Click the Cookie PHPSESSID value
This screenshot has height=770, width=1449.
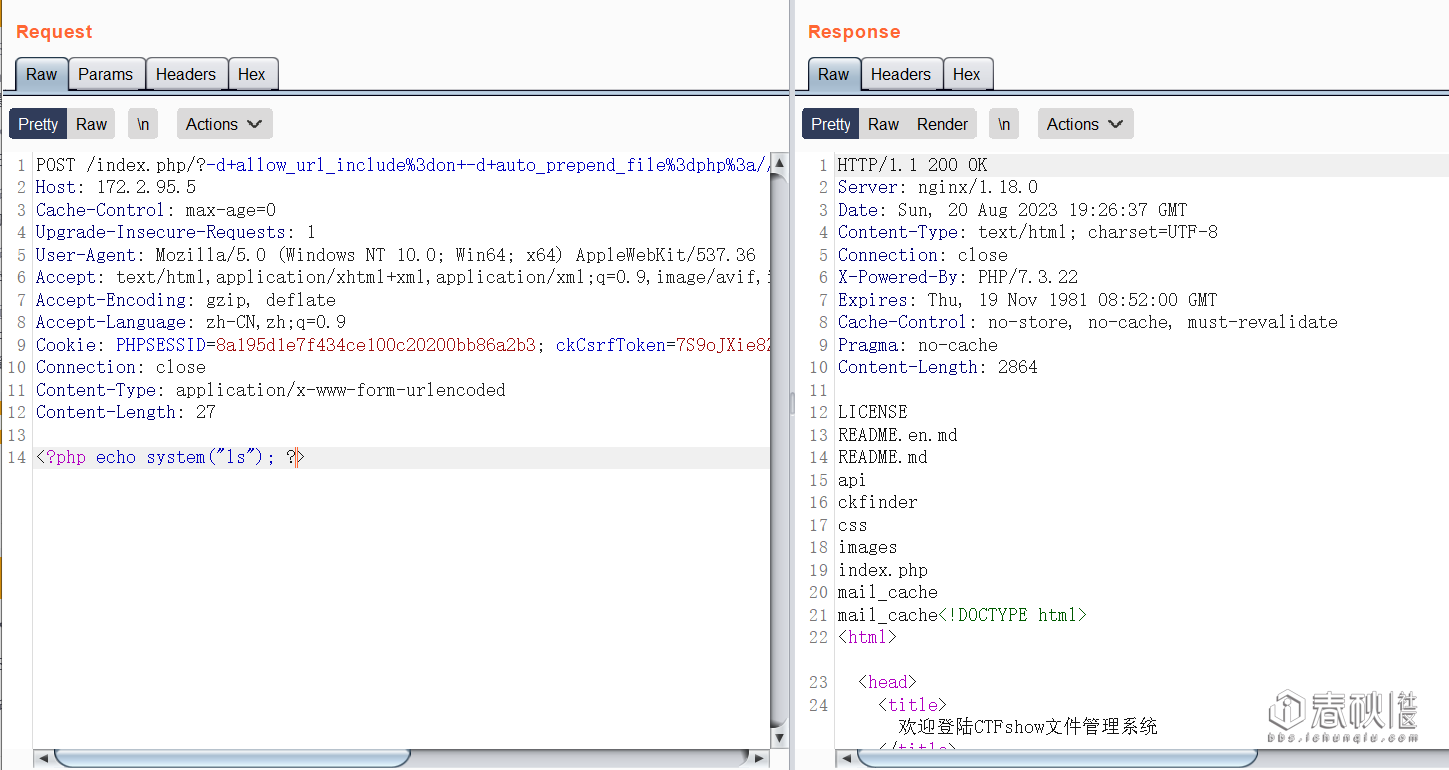(376, 345)
